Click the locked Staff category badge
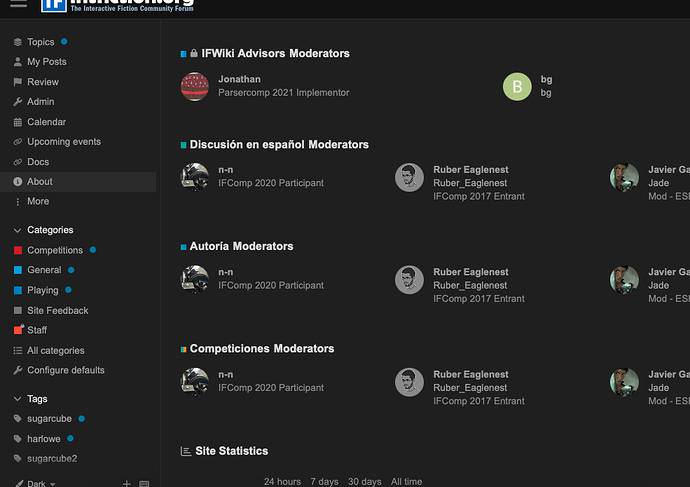Viewport: 690px width, 487px height. (x=18, y=330)
